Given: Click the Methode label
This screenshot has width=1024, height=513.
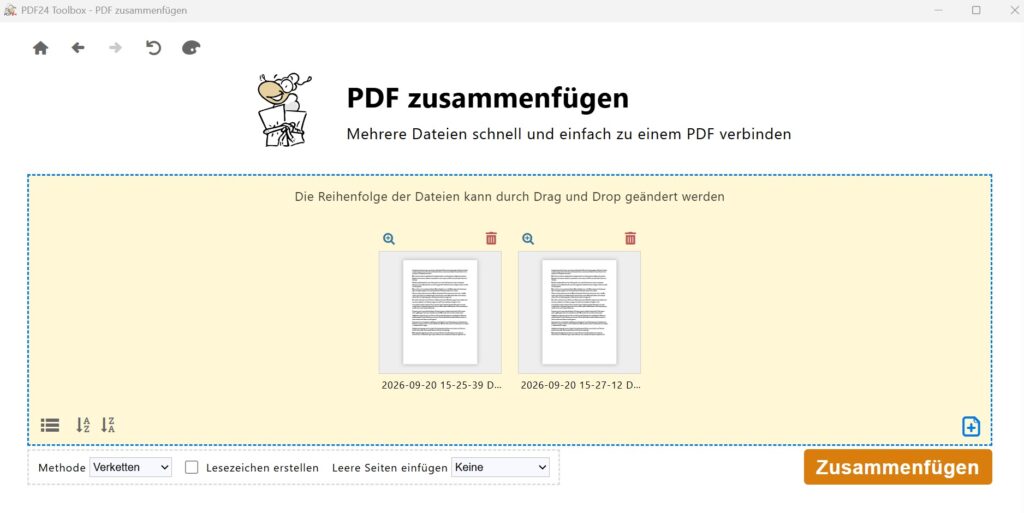Looking at the screenshot, I should (62, 468).
